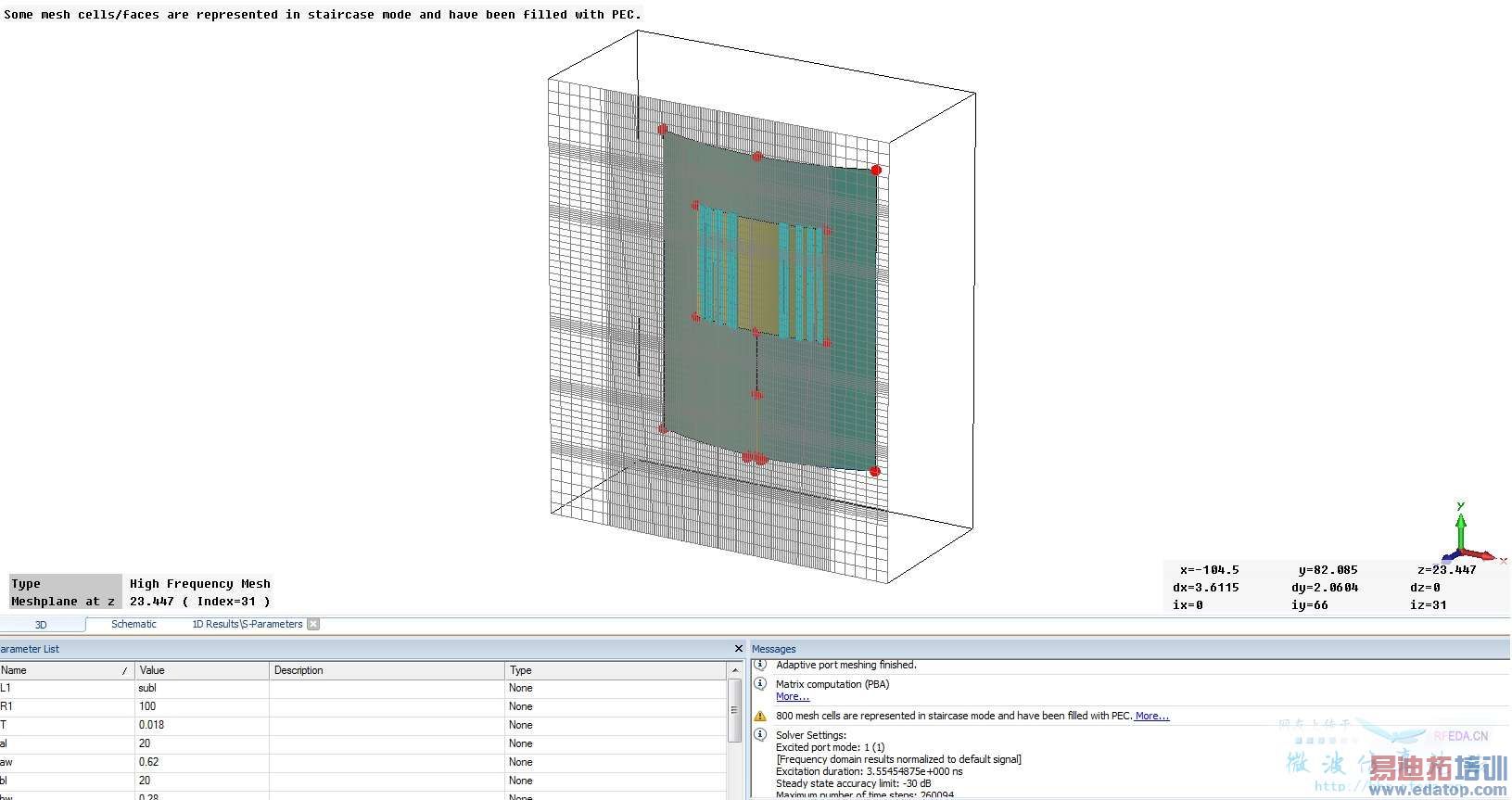Image resolution: width=1512 pixels, height=800 pixels.
Task: Click the Description cell of row L1
Action: tap(387, 688)
